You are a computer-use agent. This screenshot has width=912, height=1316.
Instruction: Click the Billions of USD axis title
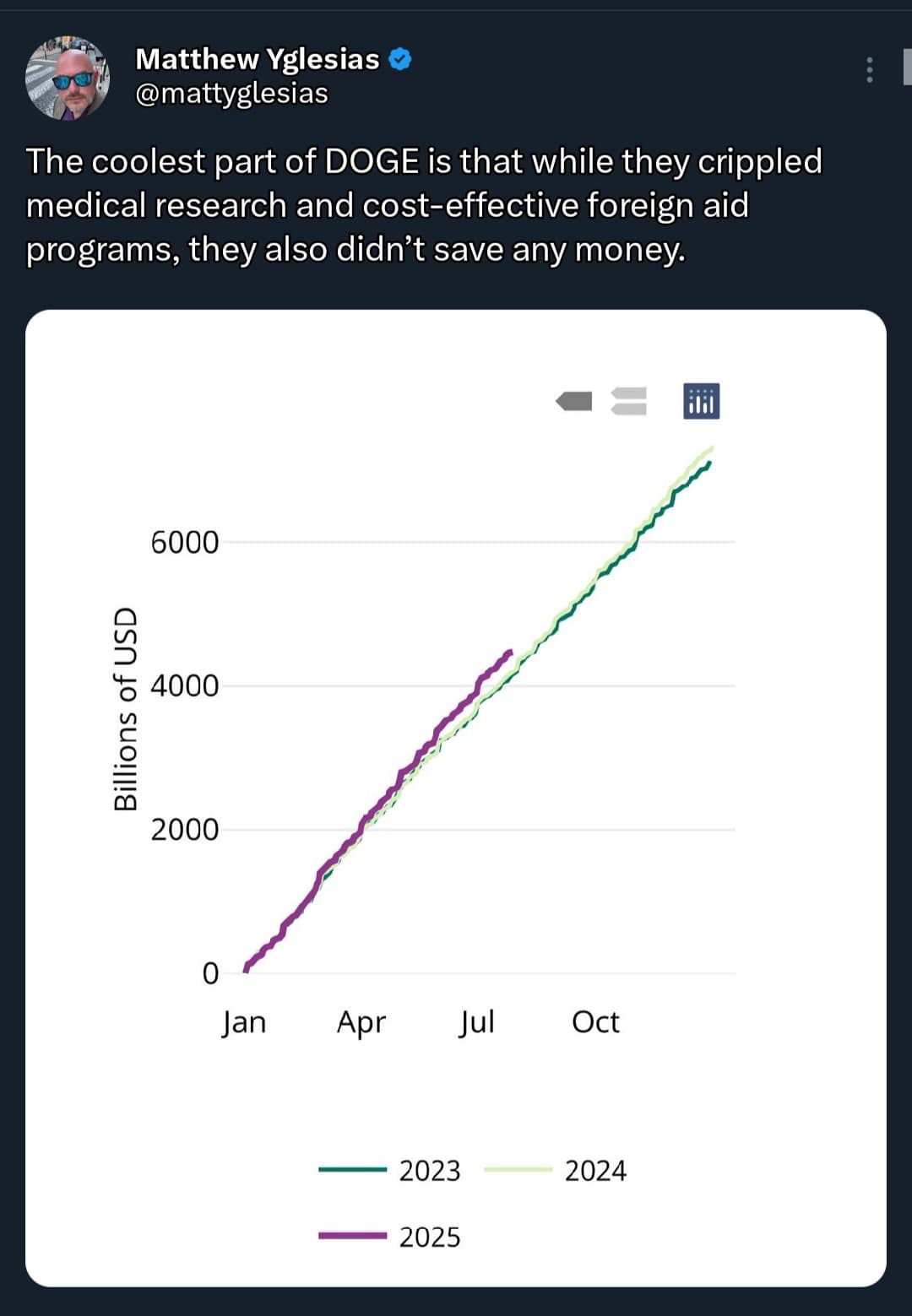tap(126, 709)
